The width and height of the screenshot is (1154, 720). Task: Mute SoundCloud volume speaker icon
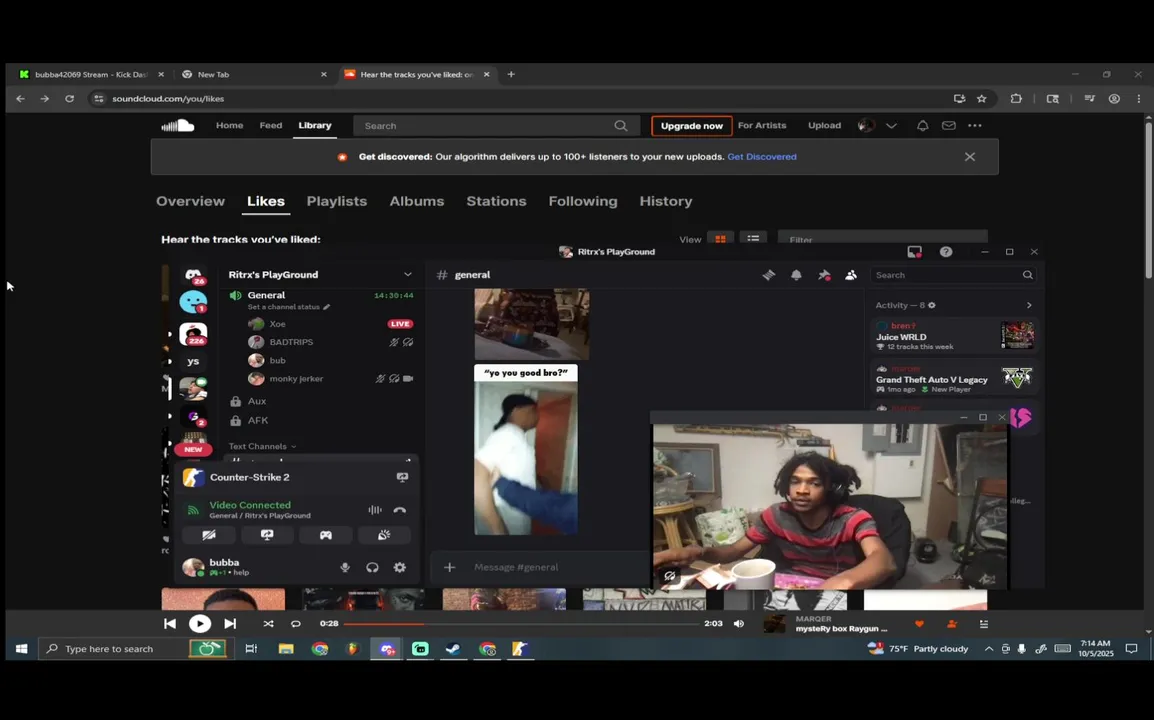click(x=739, y=624)
